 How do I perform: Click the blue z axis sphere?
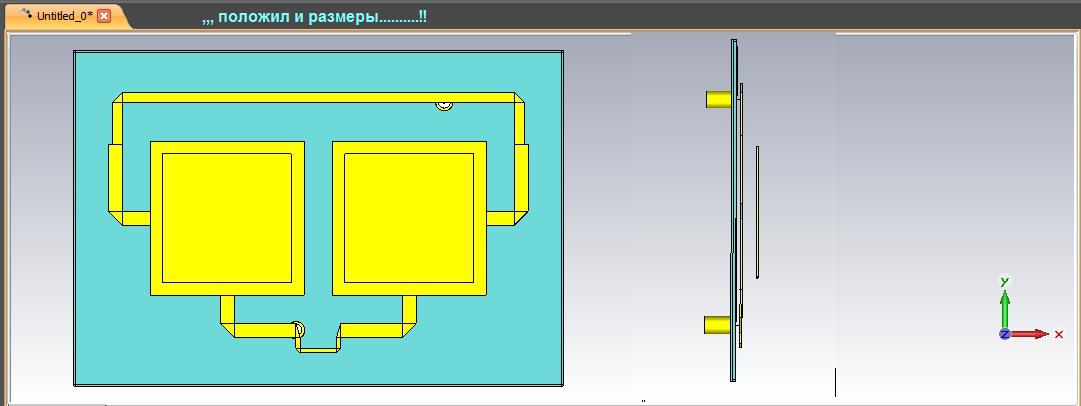pos(1004,334)
